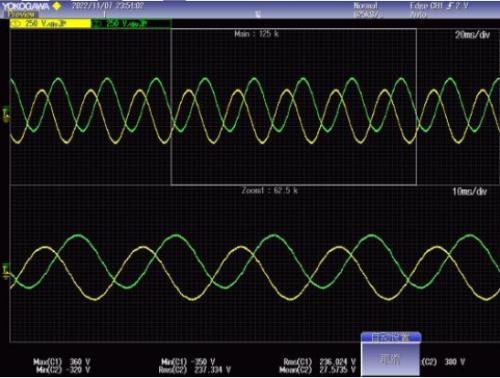500x378 pixels.
Task: Click the Normal acquisition mode label
Action: coord(365,6)
